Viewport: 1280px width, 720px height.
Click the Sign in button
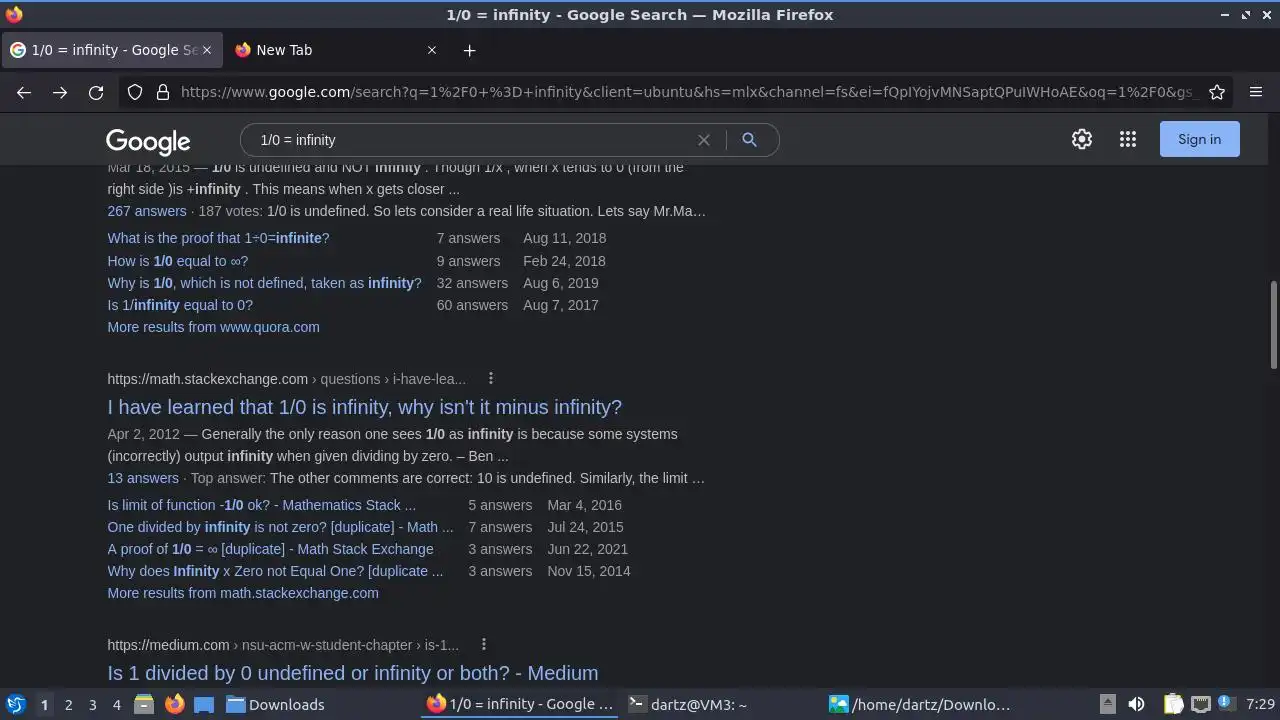click(x=1199, y=139)
